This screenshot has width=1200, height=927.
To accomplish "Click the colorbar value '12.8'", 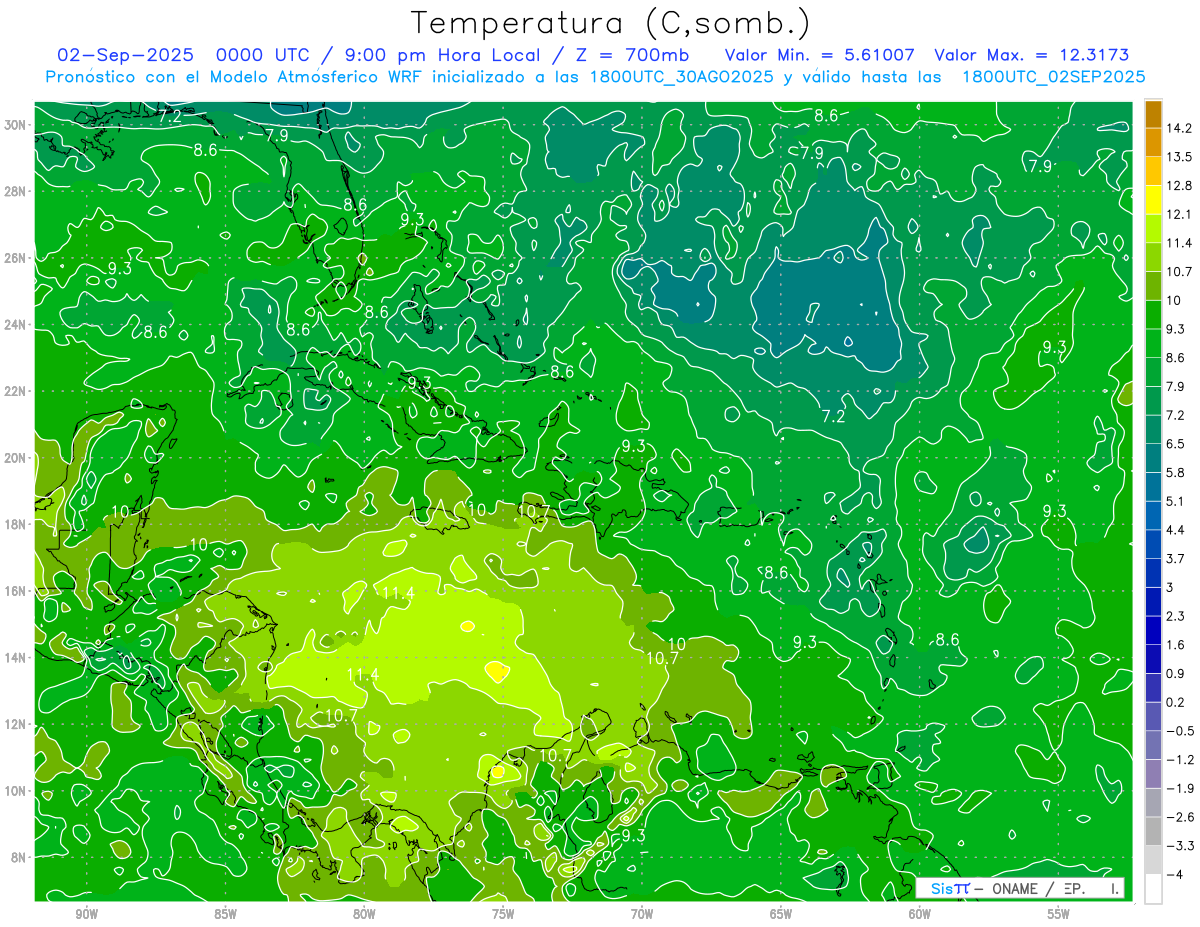I will [1178, 186].
